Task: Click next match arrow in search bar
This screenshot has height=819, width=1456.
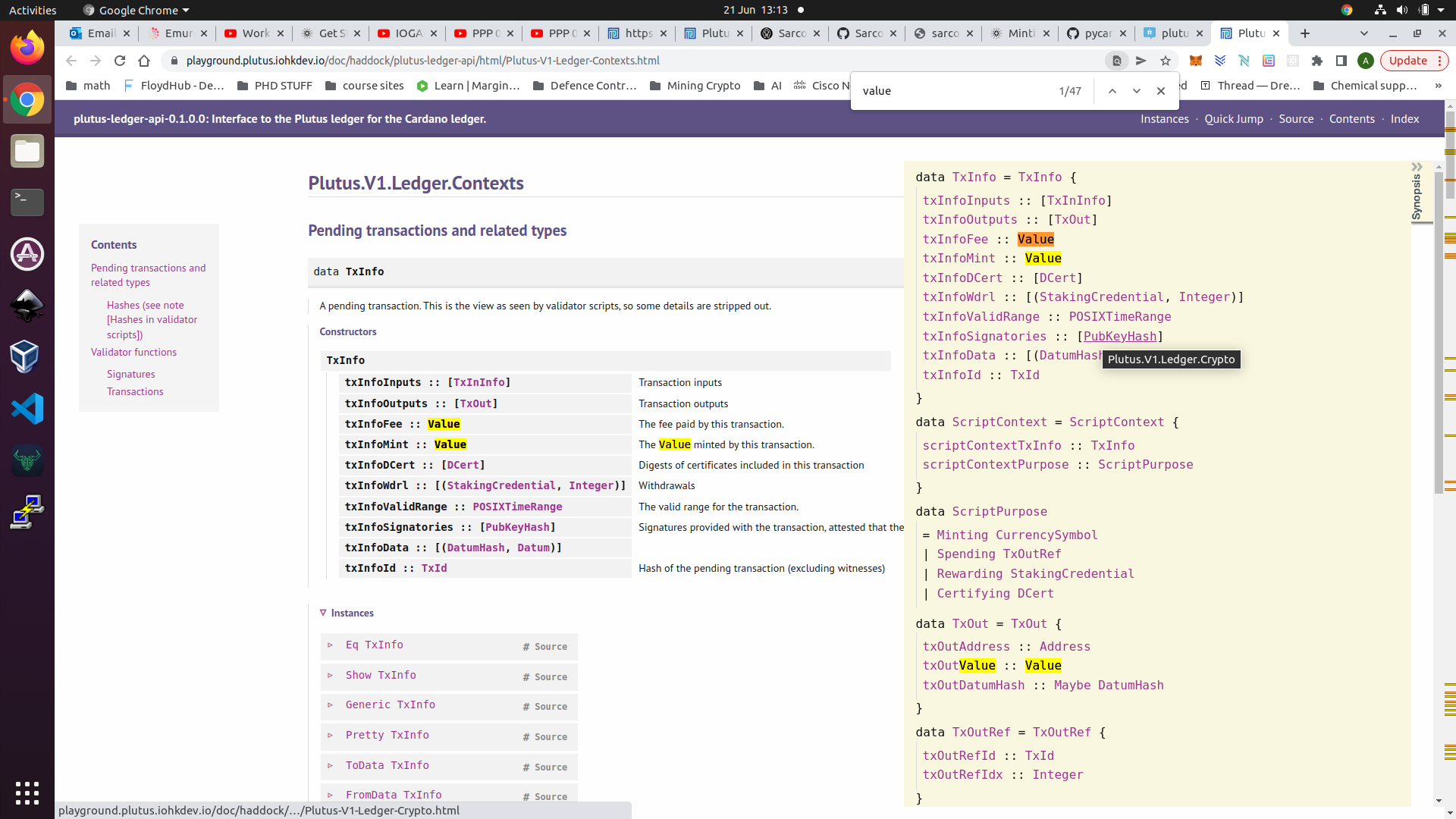Action: click(x=1136, y=90)
